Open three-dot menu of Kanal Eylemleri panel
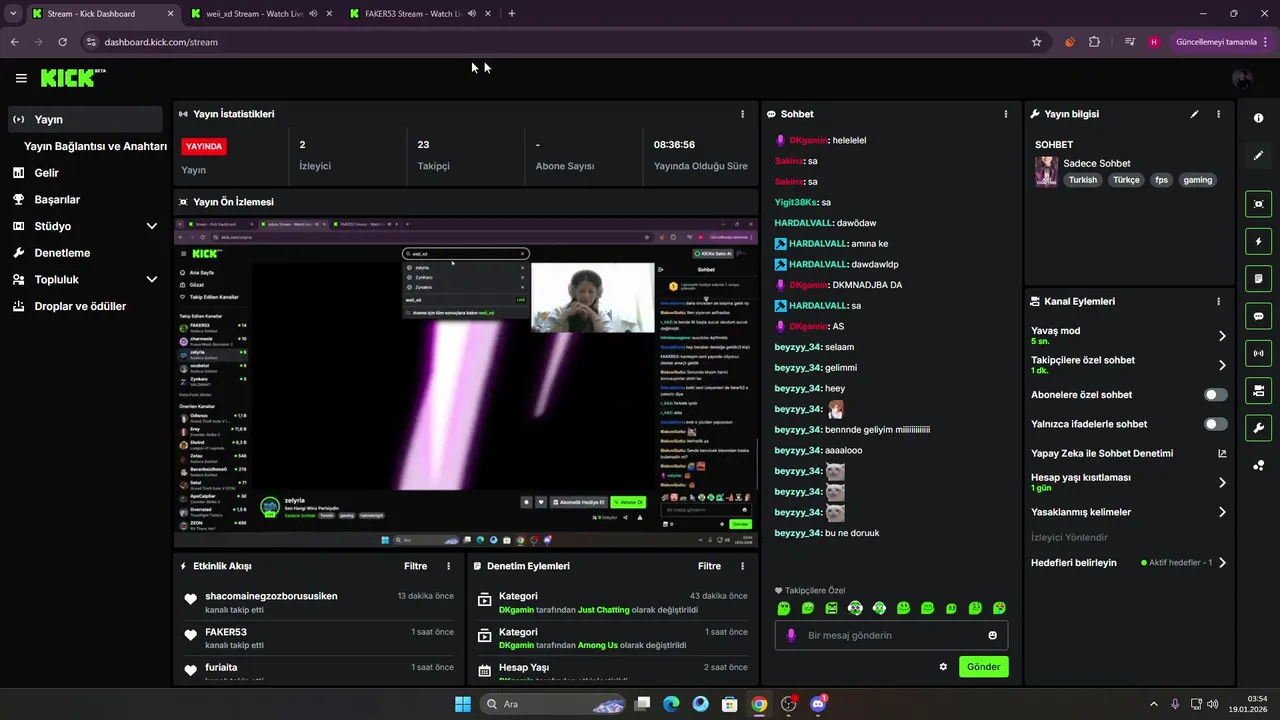This screenshot has height=720, width=1280. point(1218,301)
